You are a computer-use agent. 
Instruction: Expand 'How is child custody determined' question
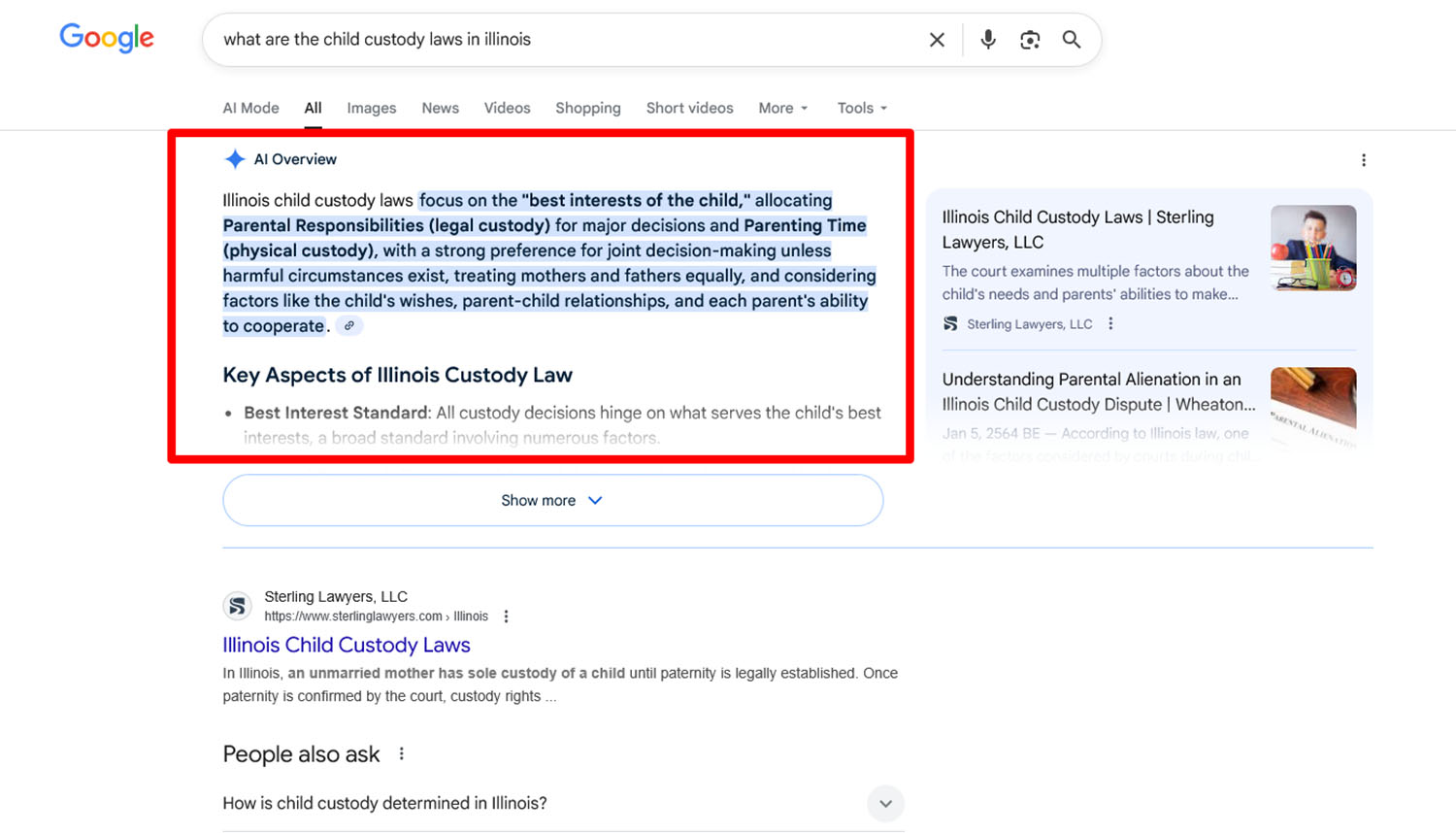click(884, 804)
